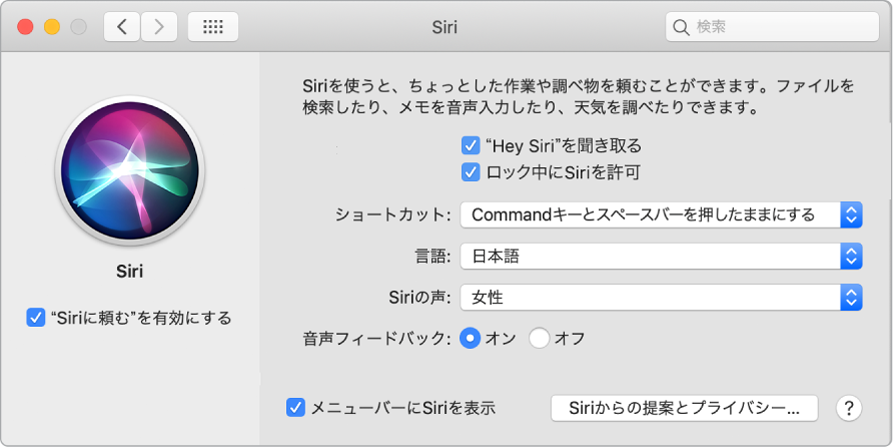Select 音声フィードバック オン radio button

[x=470, y=339]
